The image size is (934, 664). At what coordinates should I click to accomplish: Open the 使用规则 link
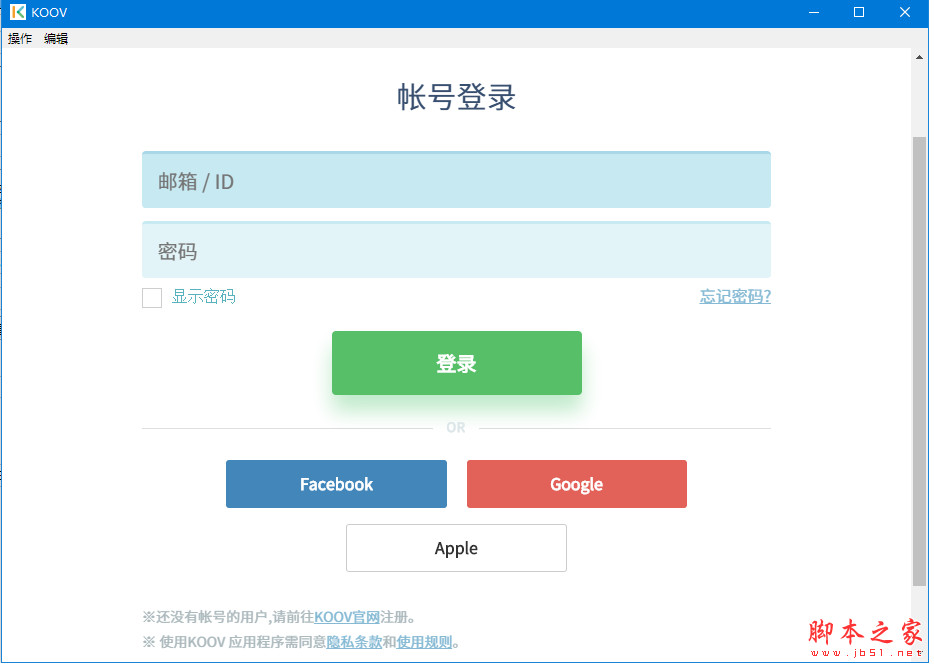coord(424,642)
